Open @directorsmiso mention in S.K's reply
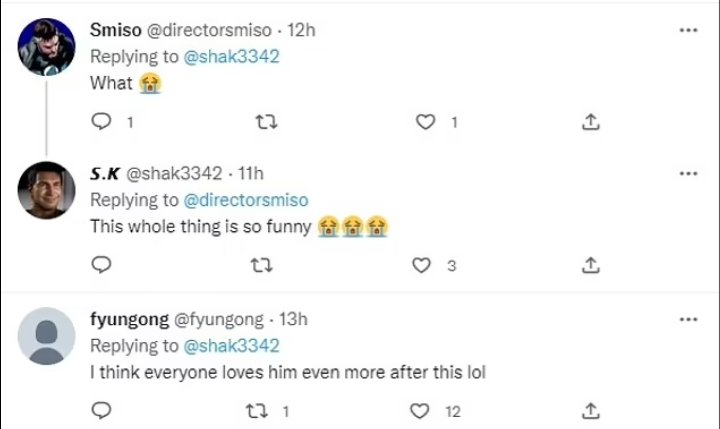The width and height of the screenshot is (720, 429). pos(247,200)
